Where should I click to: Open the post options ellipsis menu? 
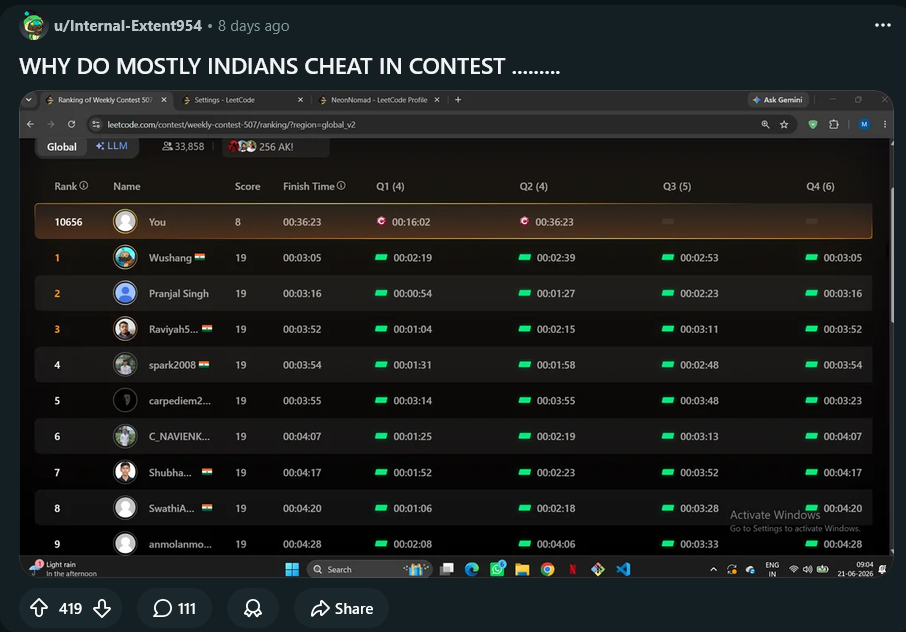(x=882, y=25)
